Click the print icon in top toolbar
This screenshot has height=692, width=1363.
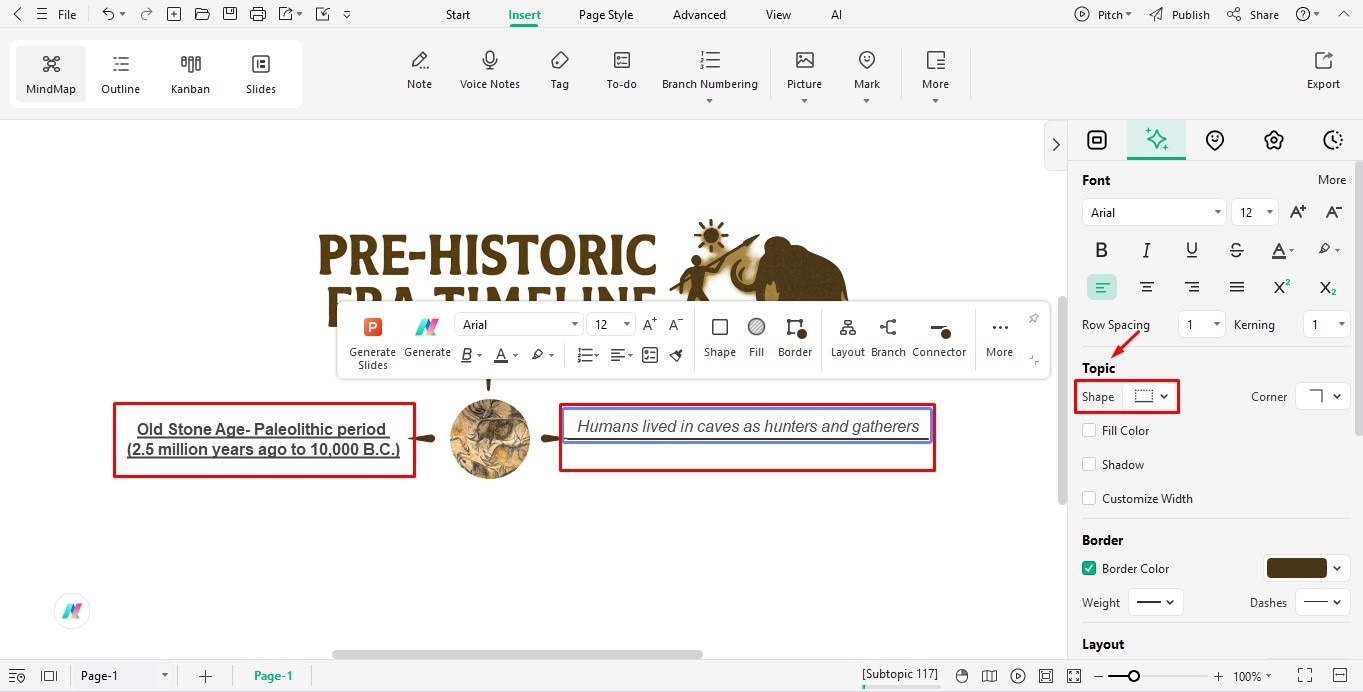258,15
